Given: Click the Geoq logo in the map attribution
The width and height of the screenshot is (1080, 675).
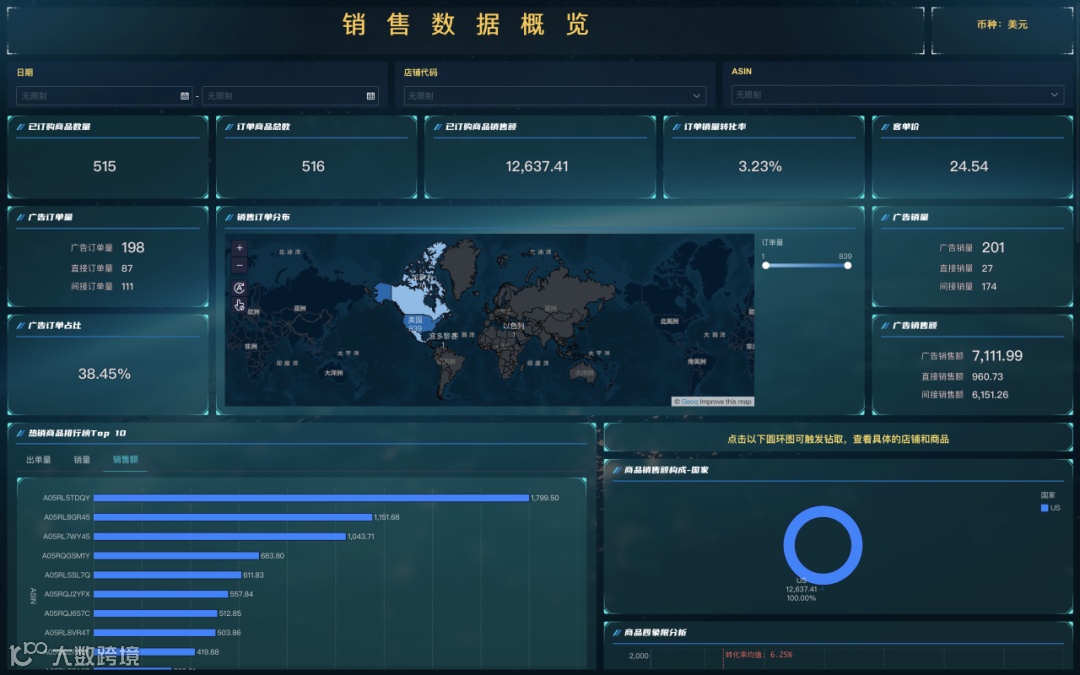Looking at the screenshot, I should [690, 399].
